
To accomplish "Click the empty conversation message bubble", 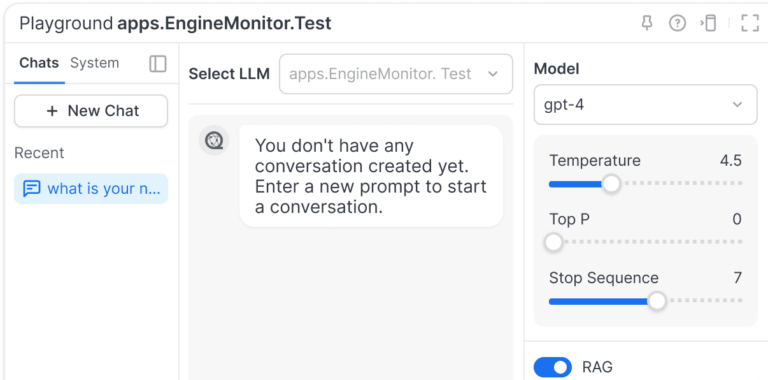I will pos(371,176).
